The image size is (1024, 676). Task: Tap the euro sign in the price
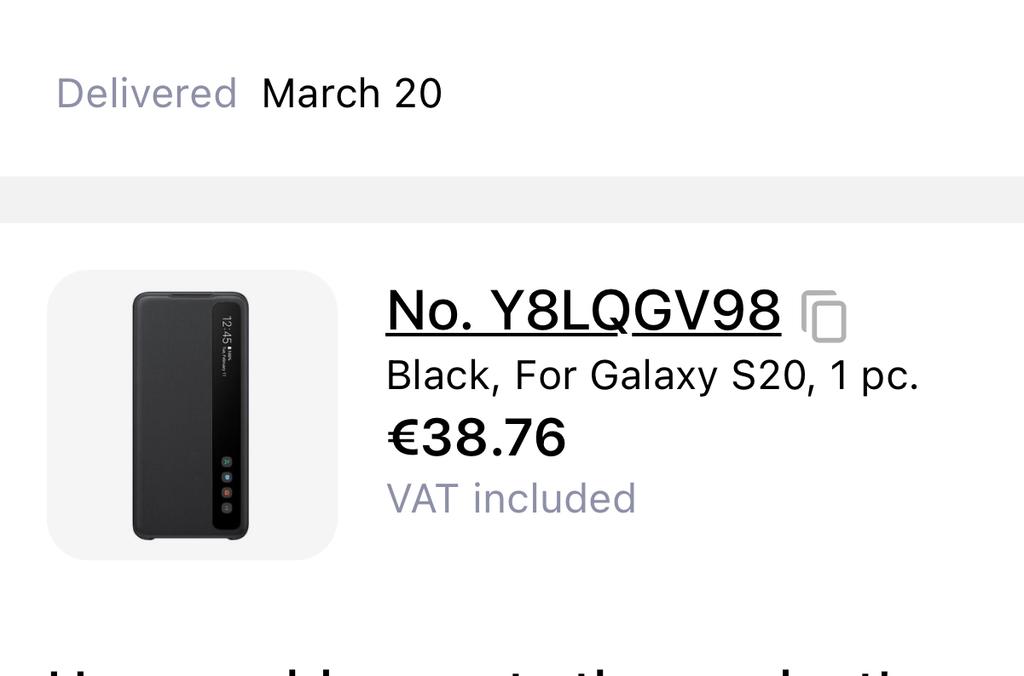click(x=402, y=437)
